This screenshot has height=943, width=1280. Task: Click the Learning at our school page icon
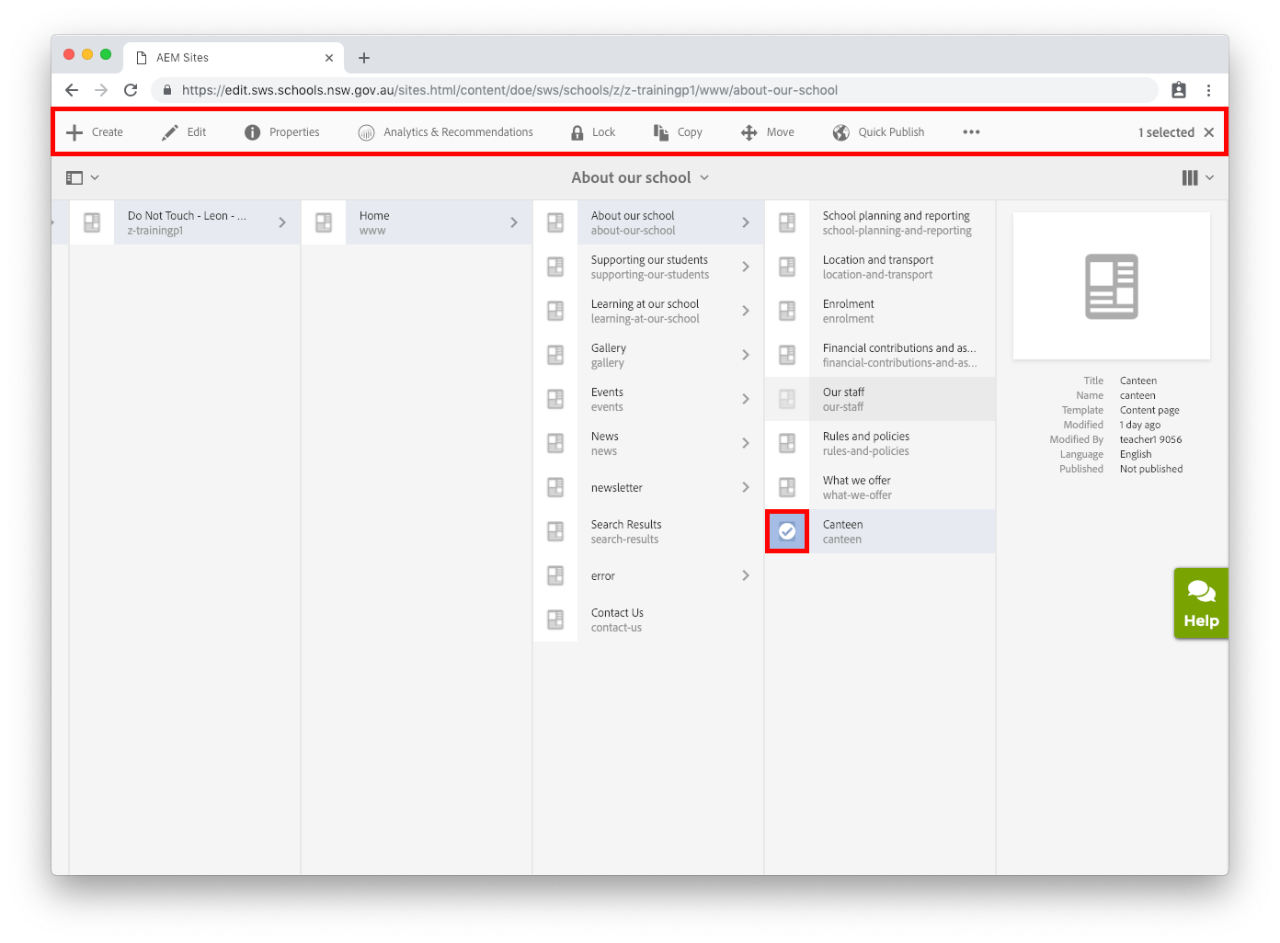555,311
